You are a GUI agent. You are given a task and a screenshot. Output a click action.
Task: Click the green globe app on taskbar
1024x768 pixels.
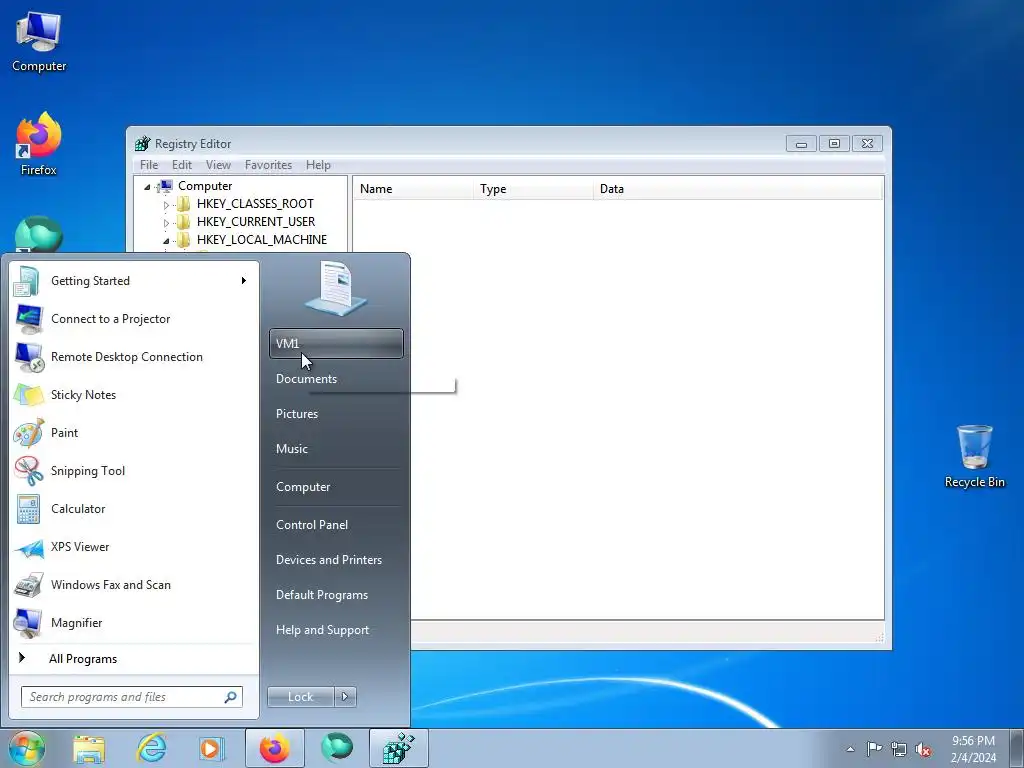(x=336, y=748)
